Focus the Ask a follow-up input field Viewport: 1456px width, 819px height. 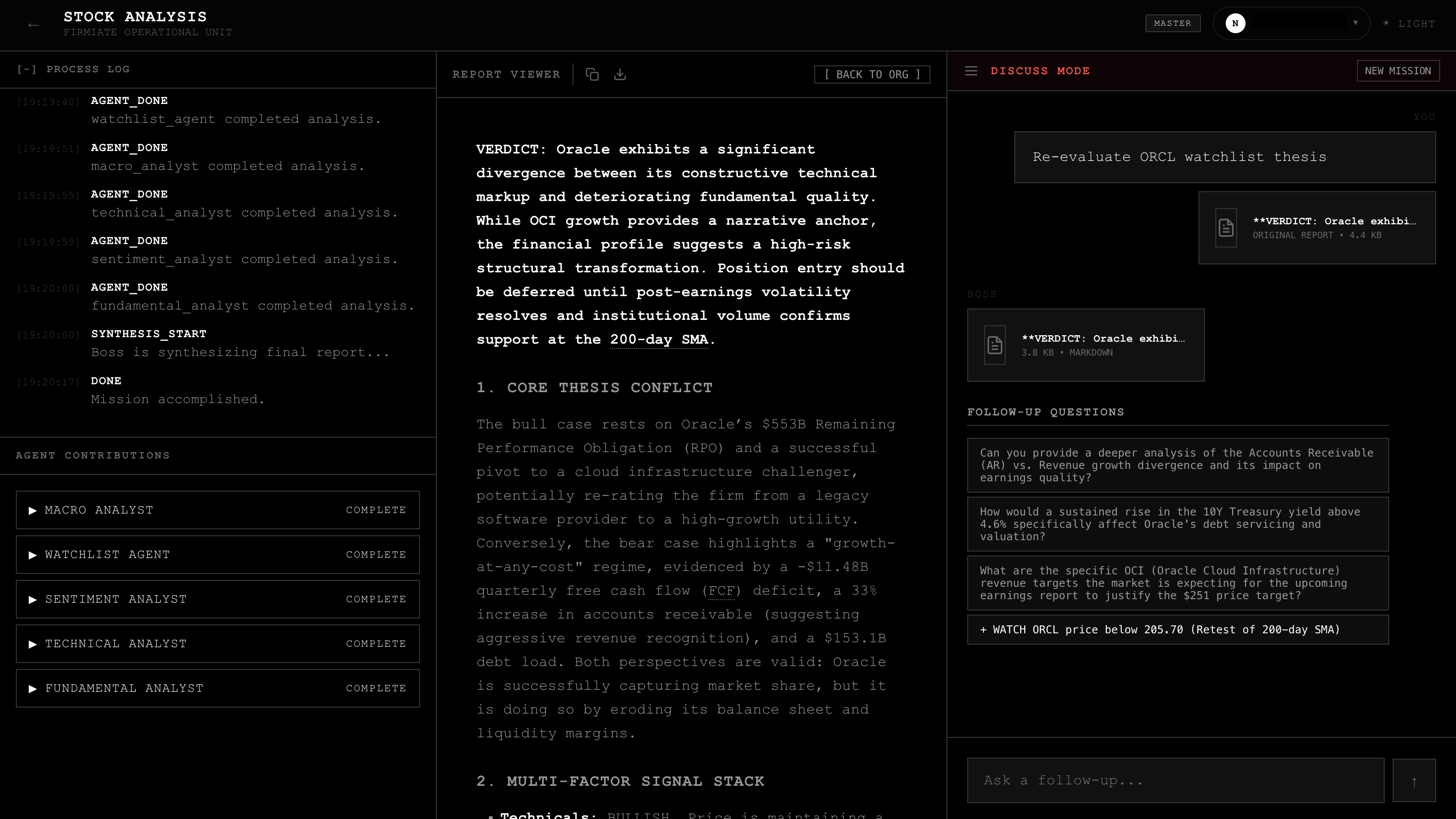coord(1176,780)
